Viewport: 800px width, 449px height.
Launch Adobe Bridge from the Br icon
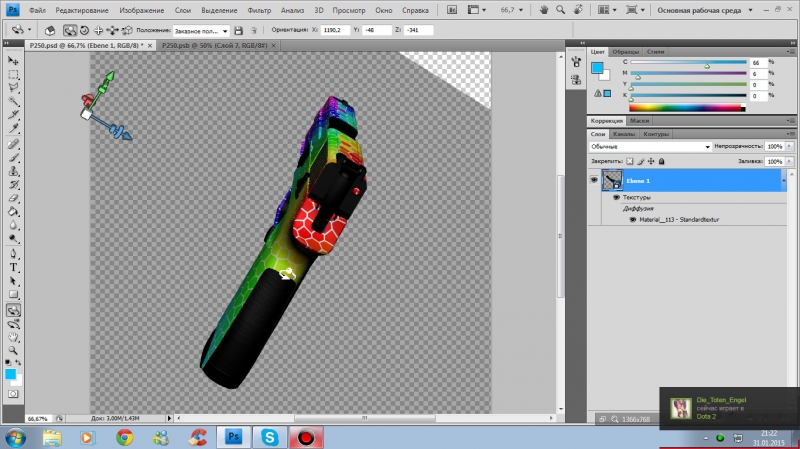tap(452, 10)
